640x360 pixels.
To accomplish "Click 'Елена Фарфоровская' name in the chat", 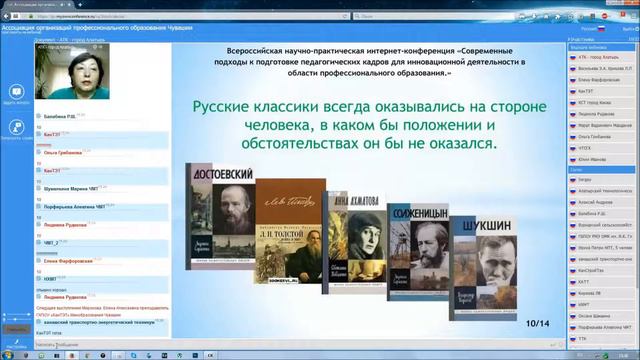I will (68, 261).
